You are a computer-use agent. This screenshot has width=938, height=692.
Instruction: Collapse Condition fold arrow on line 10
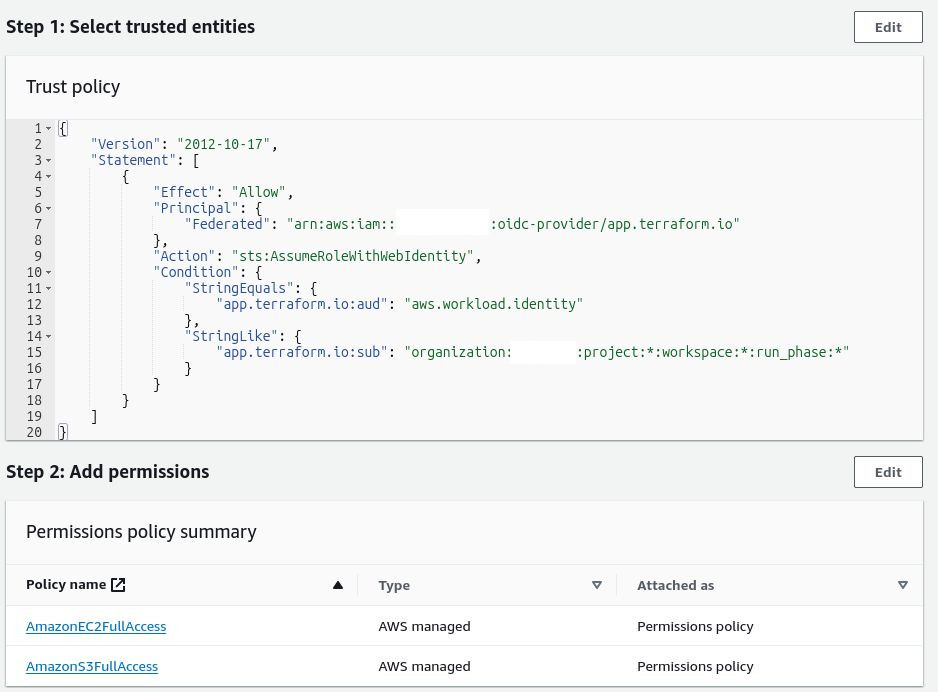pos(48,272)
